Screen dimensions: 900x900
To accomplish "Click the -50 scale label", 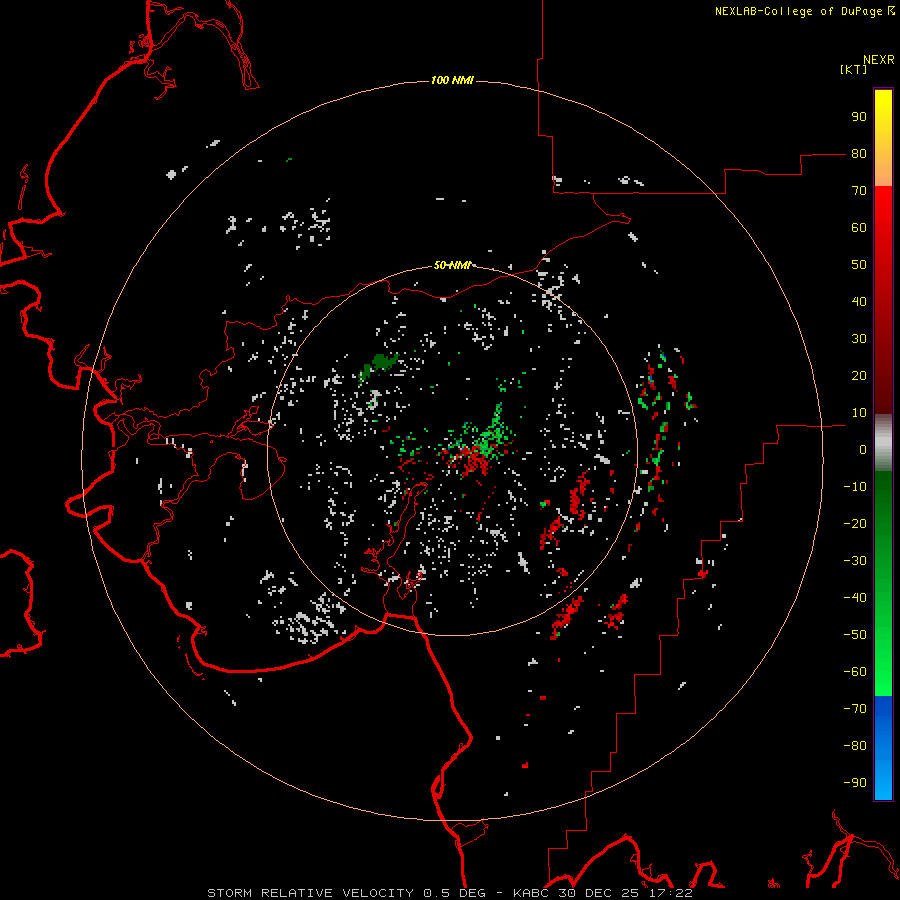I will coord(855,634).
